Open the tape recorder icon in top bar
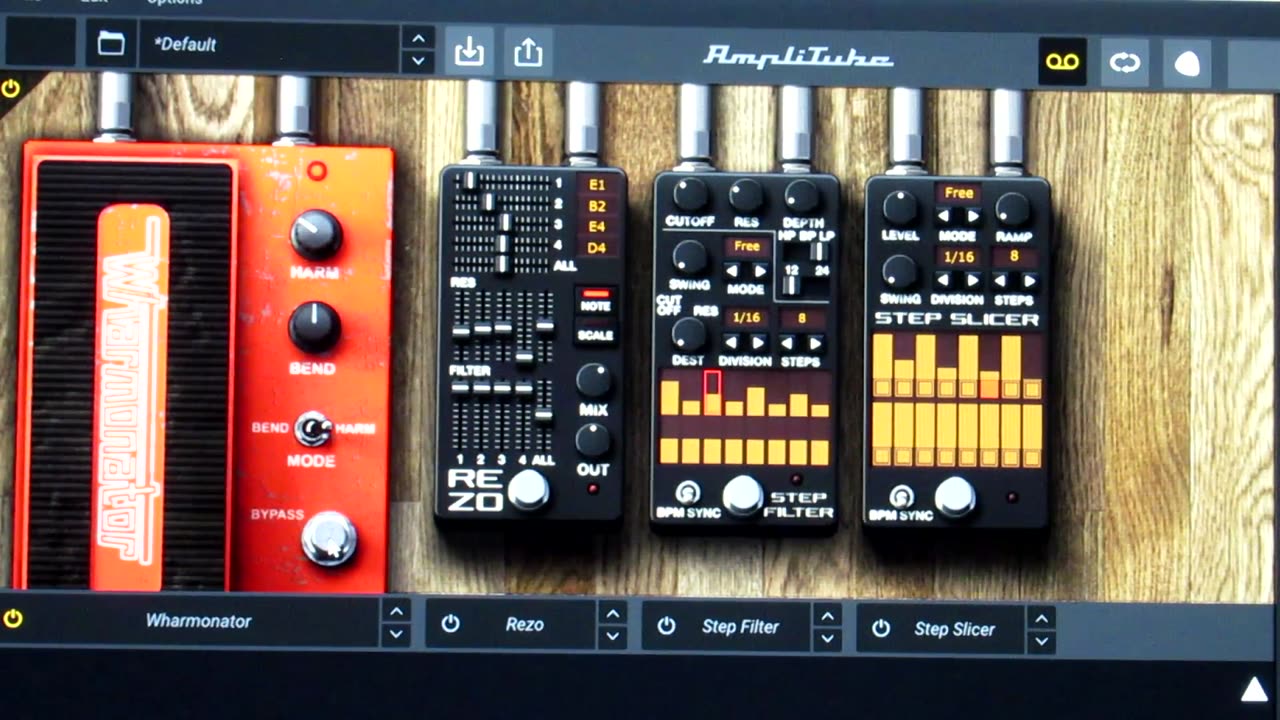Screen dimensions: 1280x720 coord(1062,62)
